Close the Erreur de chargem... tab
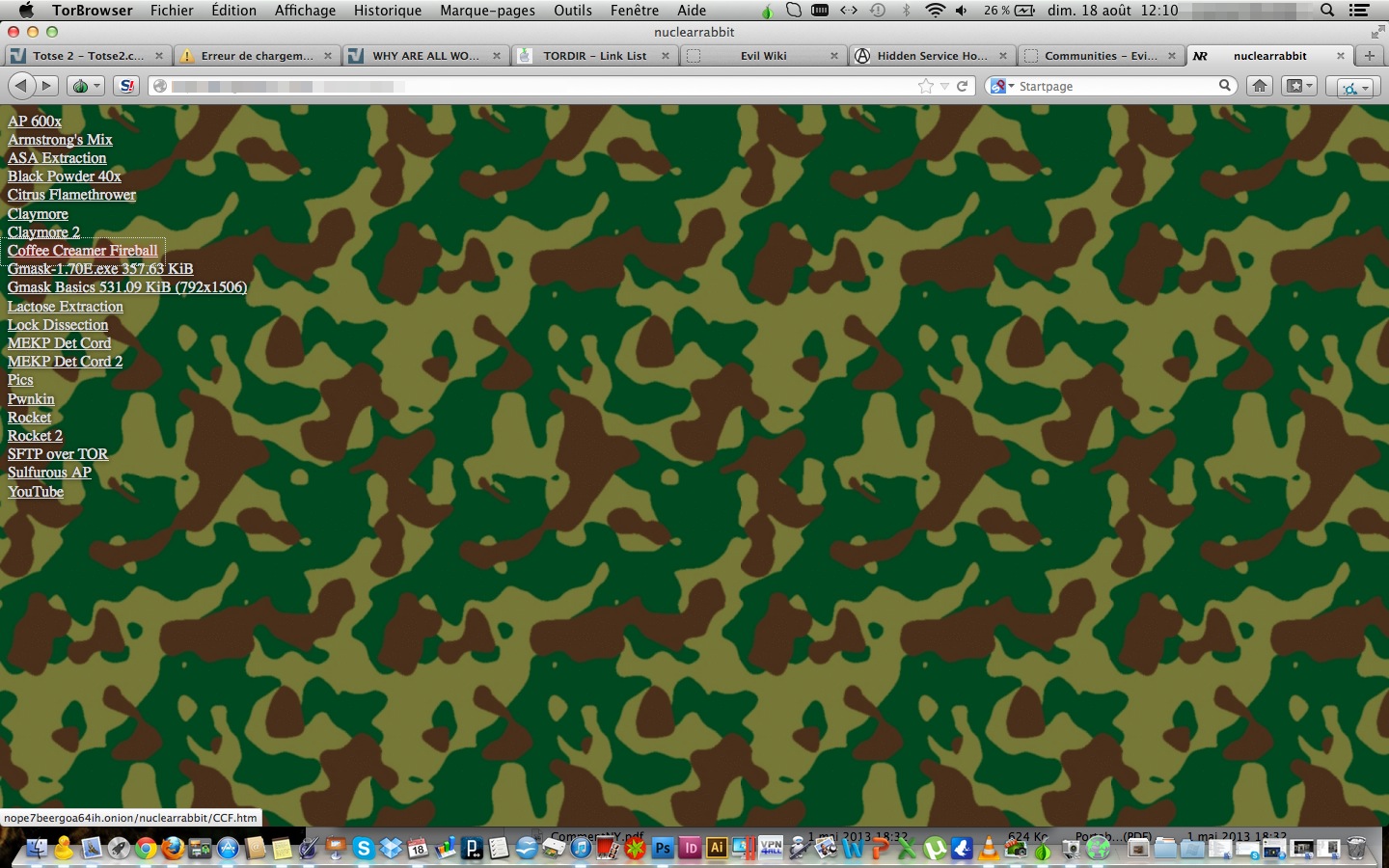The height and width of the screenshot is (868, 1389). coord(328,56)
